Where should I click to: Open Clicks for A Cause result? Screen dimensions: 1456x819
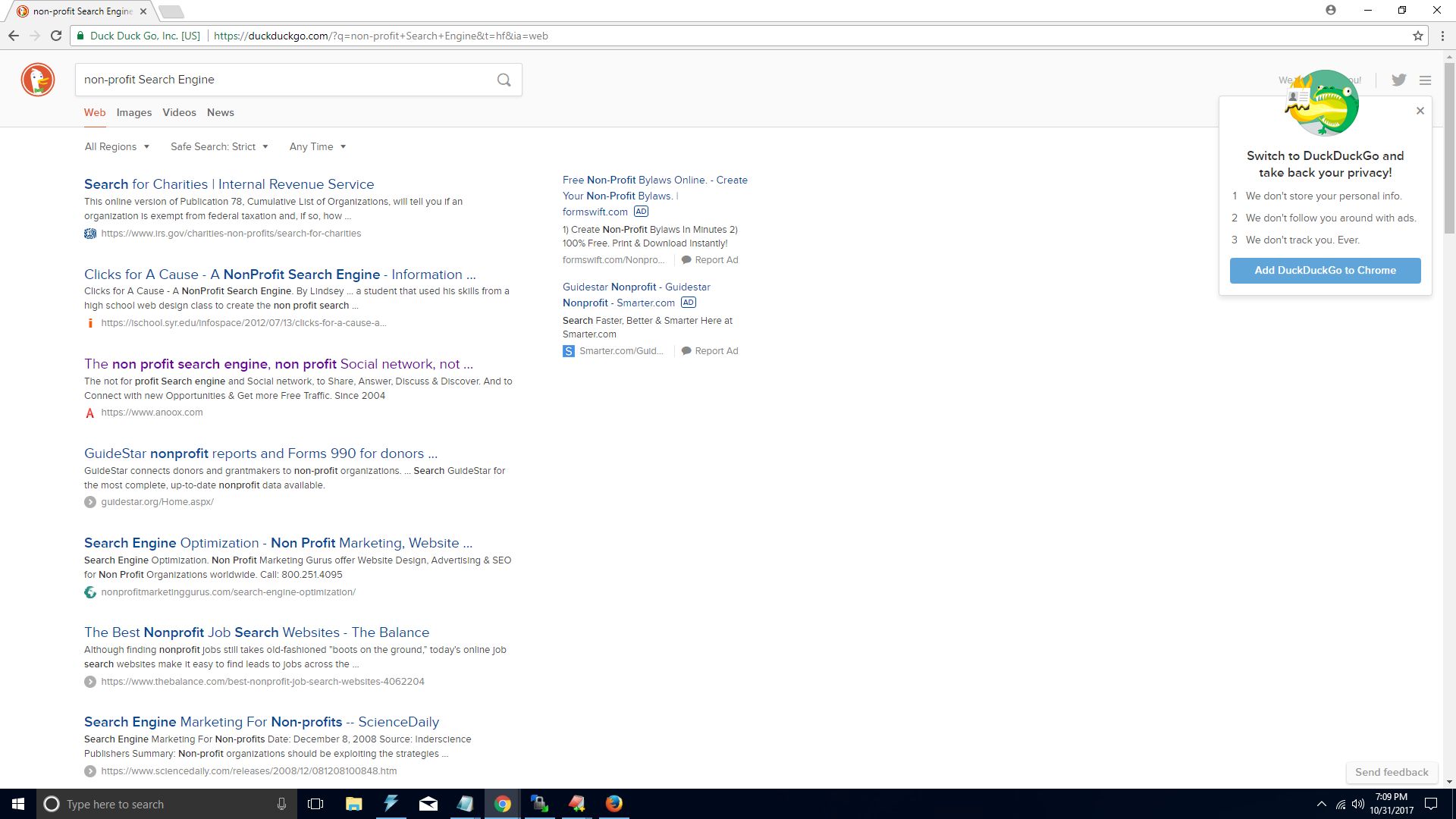click(x=280, y=275)
